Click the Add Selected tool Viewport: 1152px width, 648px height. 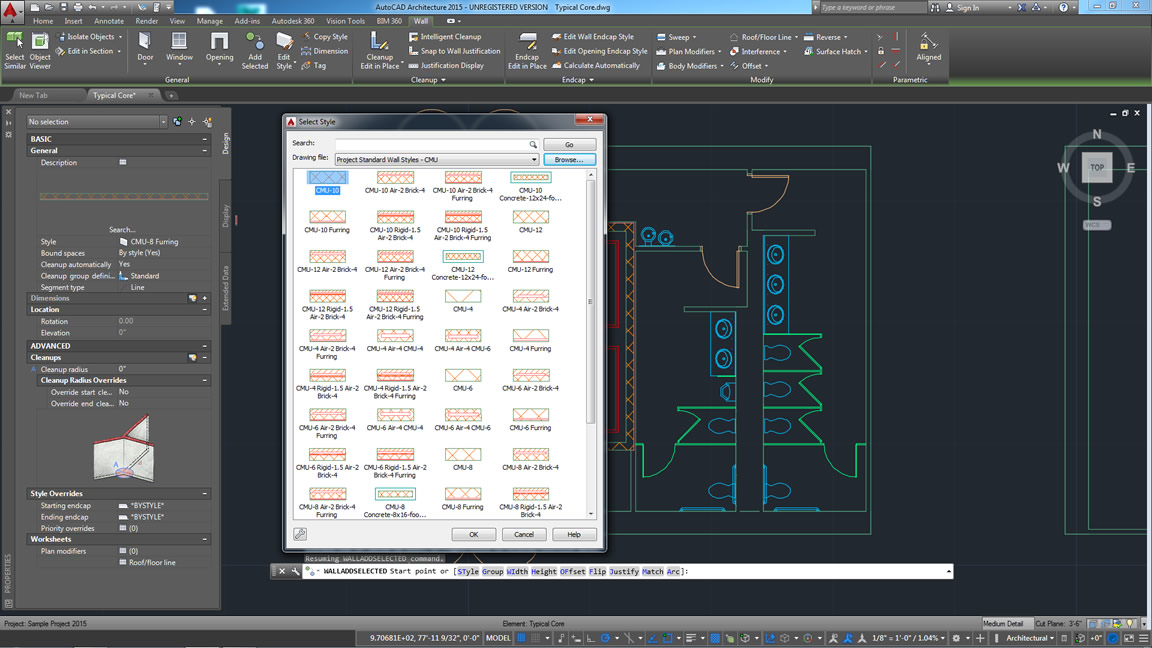click(x=255, y=51)
